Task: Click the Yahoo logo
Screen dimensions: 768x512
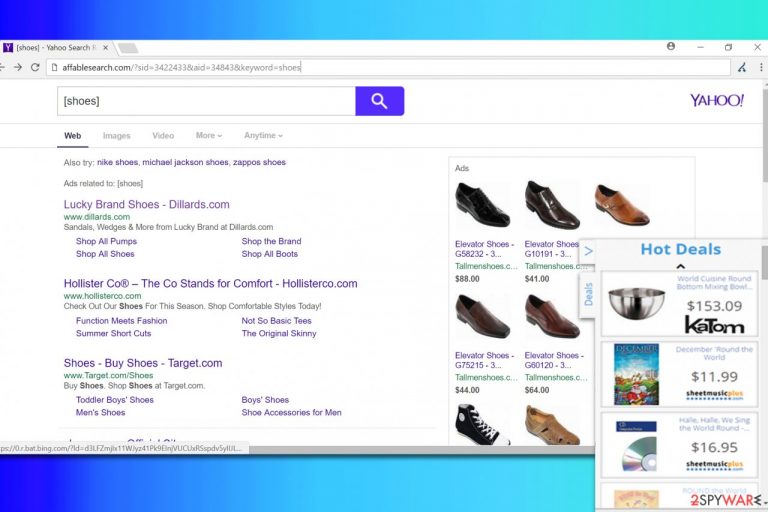Action: [x=717, y=100]
